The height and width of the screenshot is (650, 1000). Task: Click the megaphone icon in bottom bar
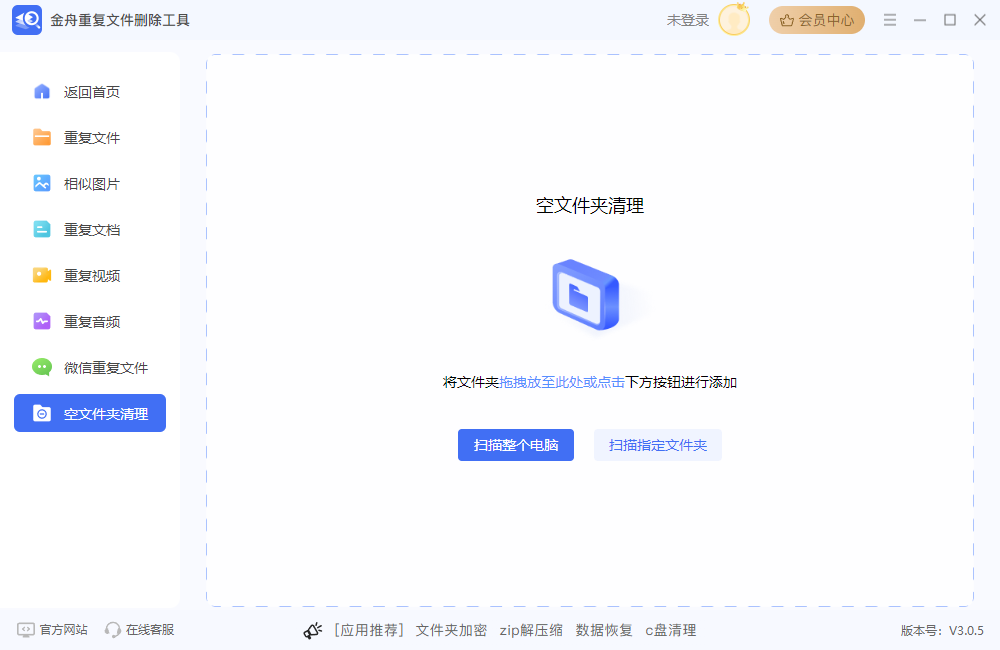[x=312, y=630]
